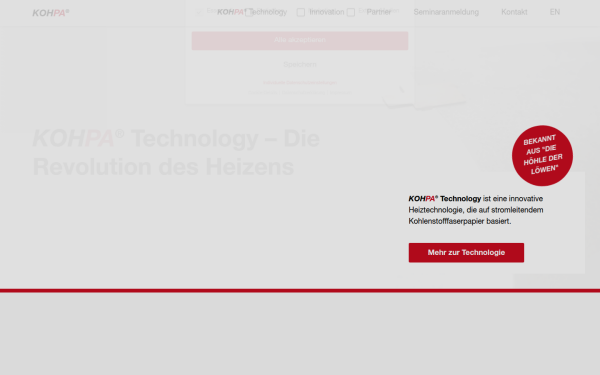Image resolution: width=600 pixels, height=375 pixels.
Task: Go to the Partner page
Action: [378, 12]
